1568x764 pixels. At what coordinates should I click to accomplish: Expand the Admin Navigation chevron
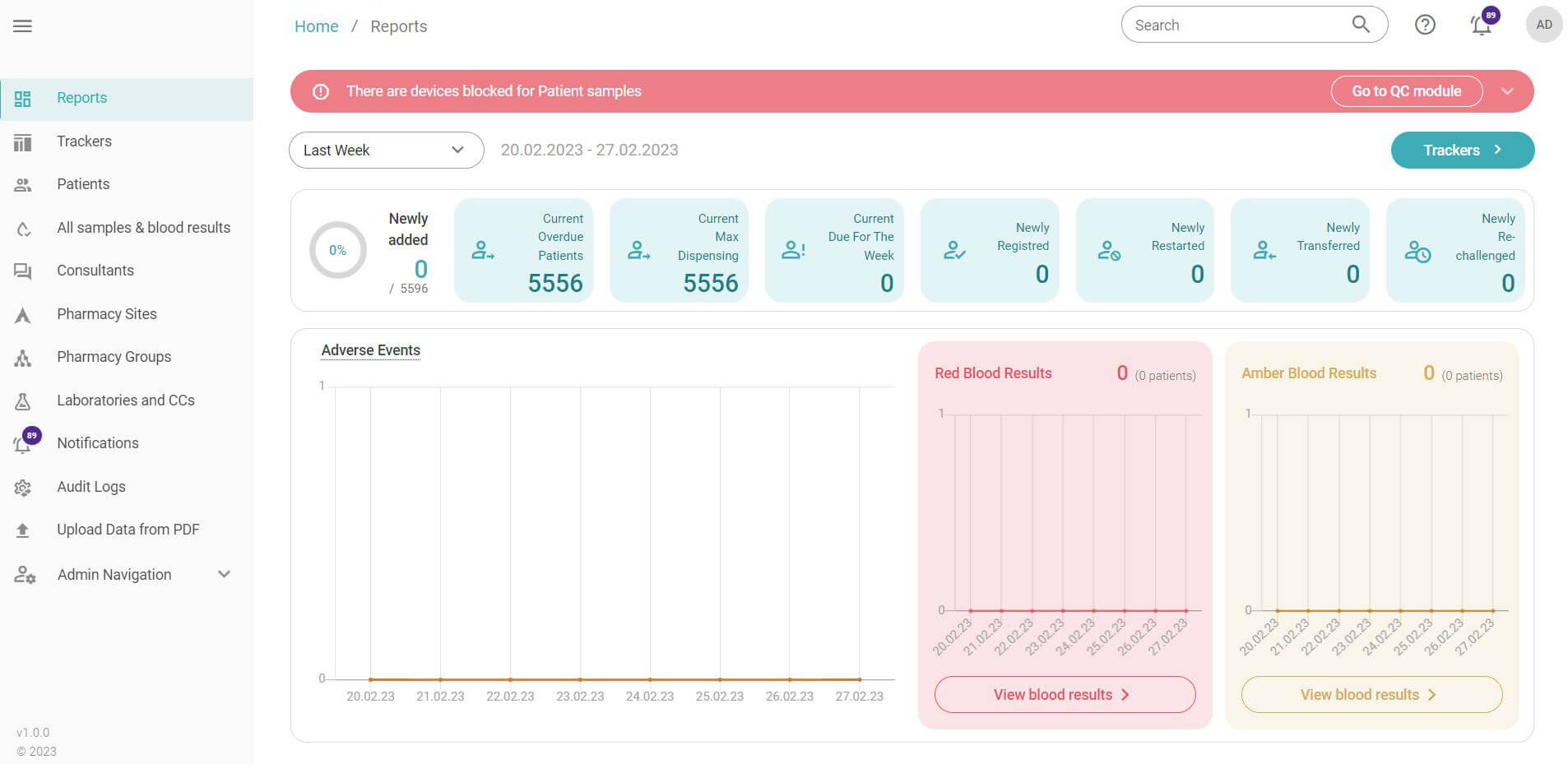click(x=224, y=574)
